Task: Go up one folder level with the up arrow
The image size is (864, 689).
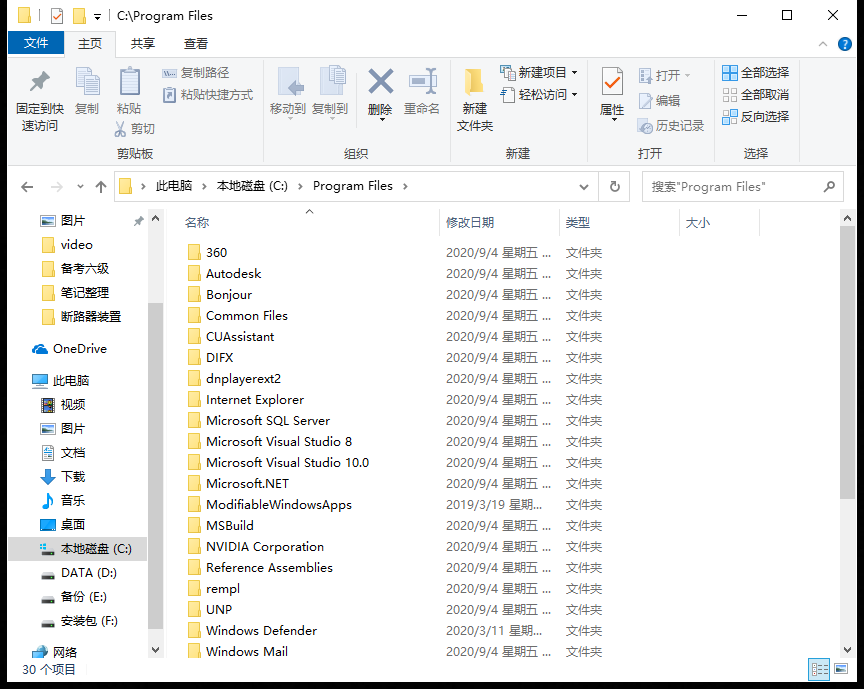Action: 101,187
